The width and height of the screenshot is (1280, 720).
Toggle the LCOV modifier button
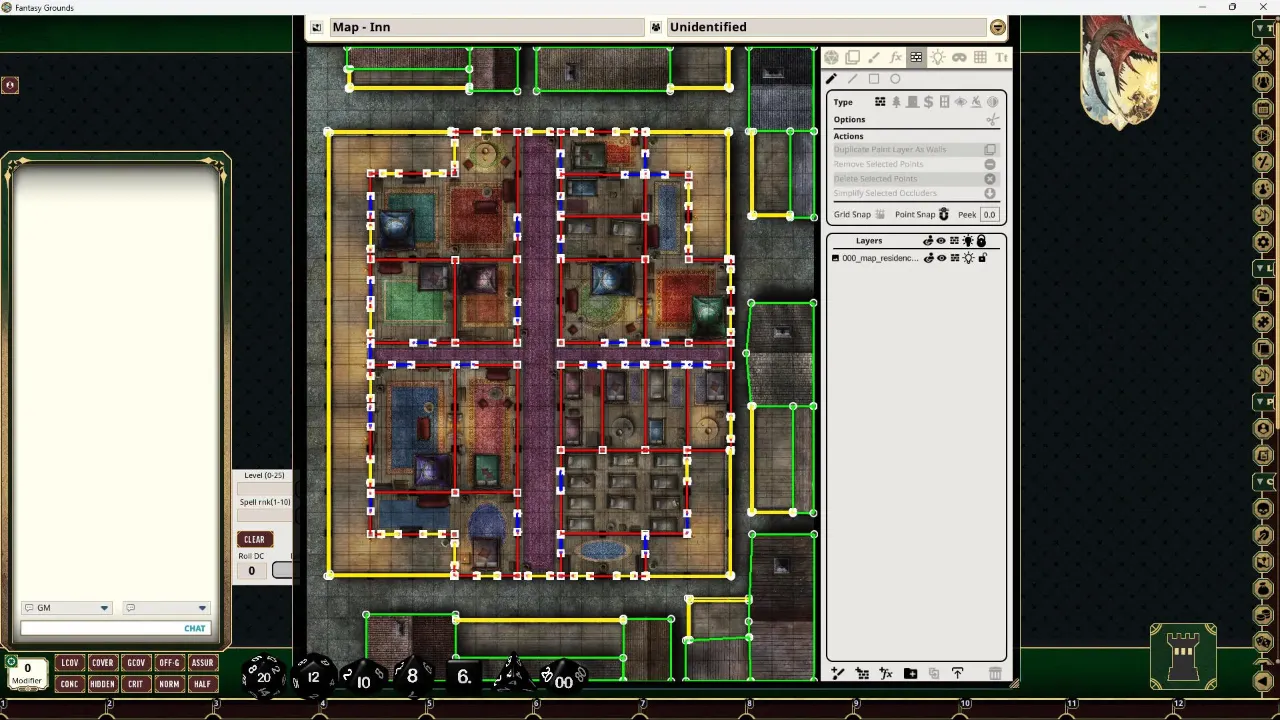(x=69, y=663)
